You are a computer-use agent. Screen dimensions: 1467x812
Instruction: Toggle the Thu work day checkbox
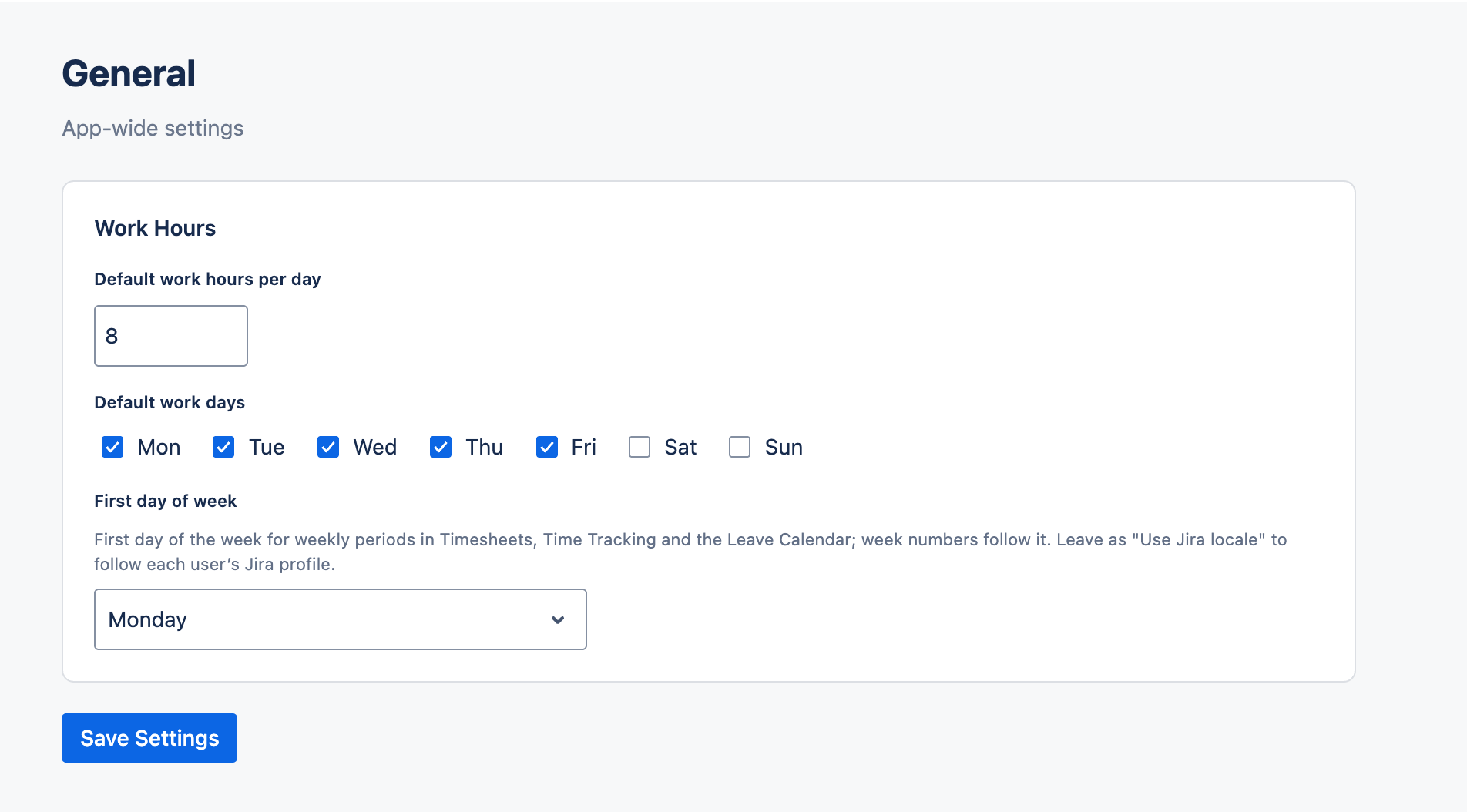441,447
